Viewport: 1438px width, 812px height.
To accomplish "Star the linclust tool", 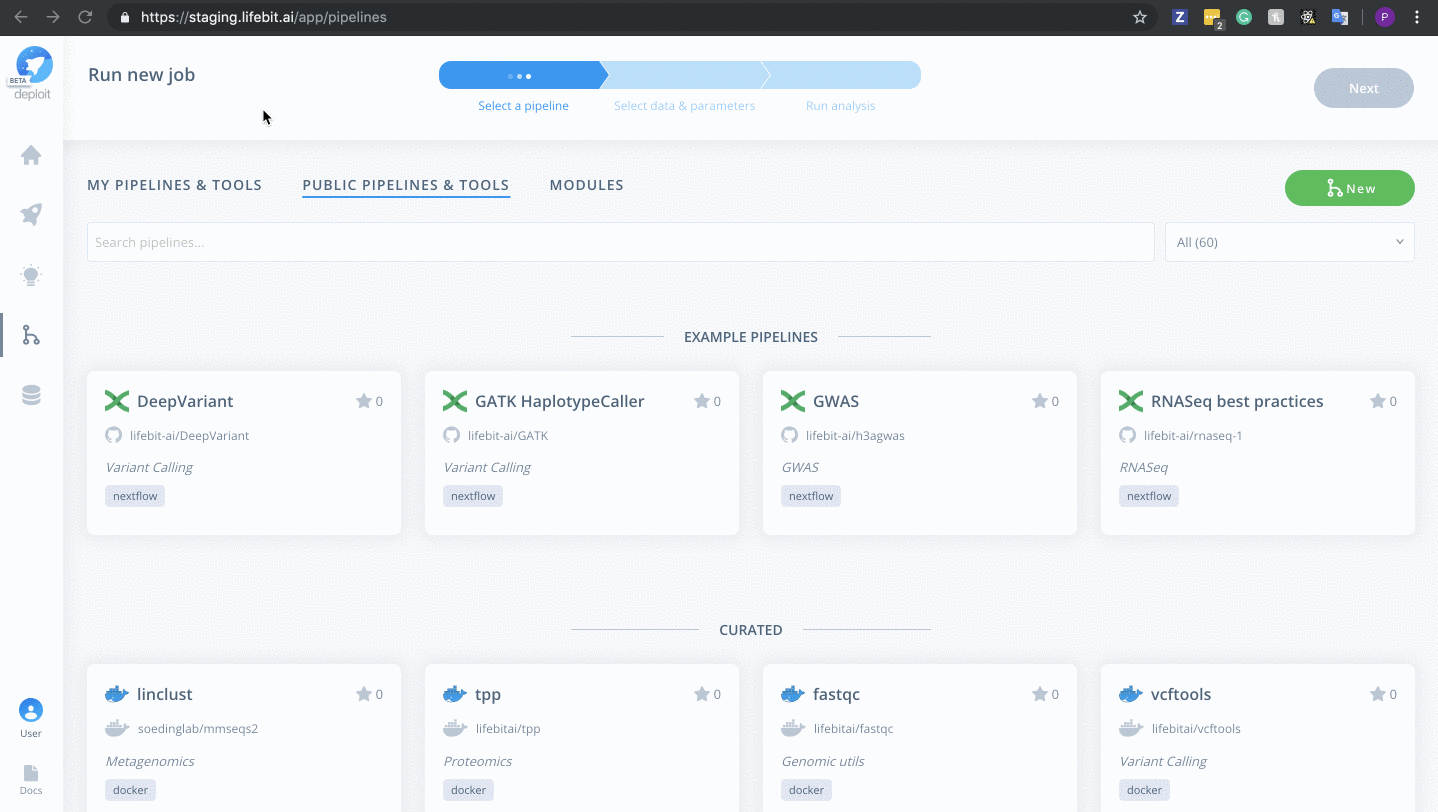I will point(364,694).
